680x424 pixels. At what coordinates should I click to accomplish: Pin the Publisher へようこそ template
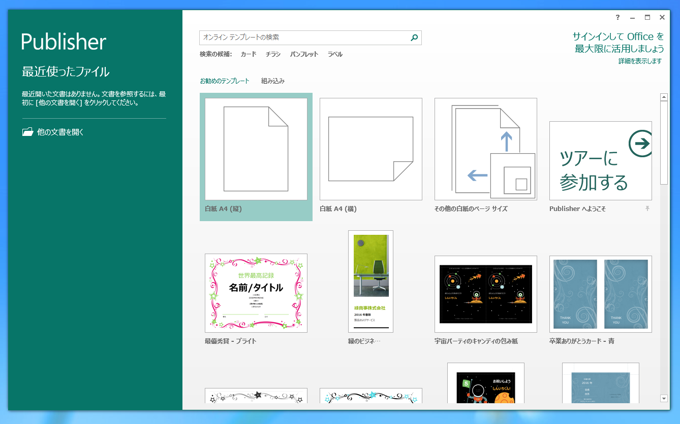647,209
